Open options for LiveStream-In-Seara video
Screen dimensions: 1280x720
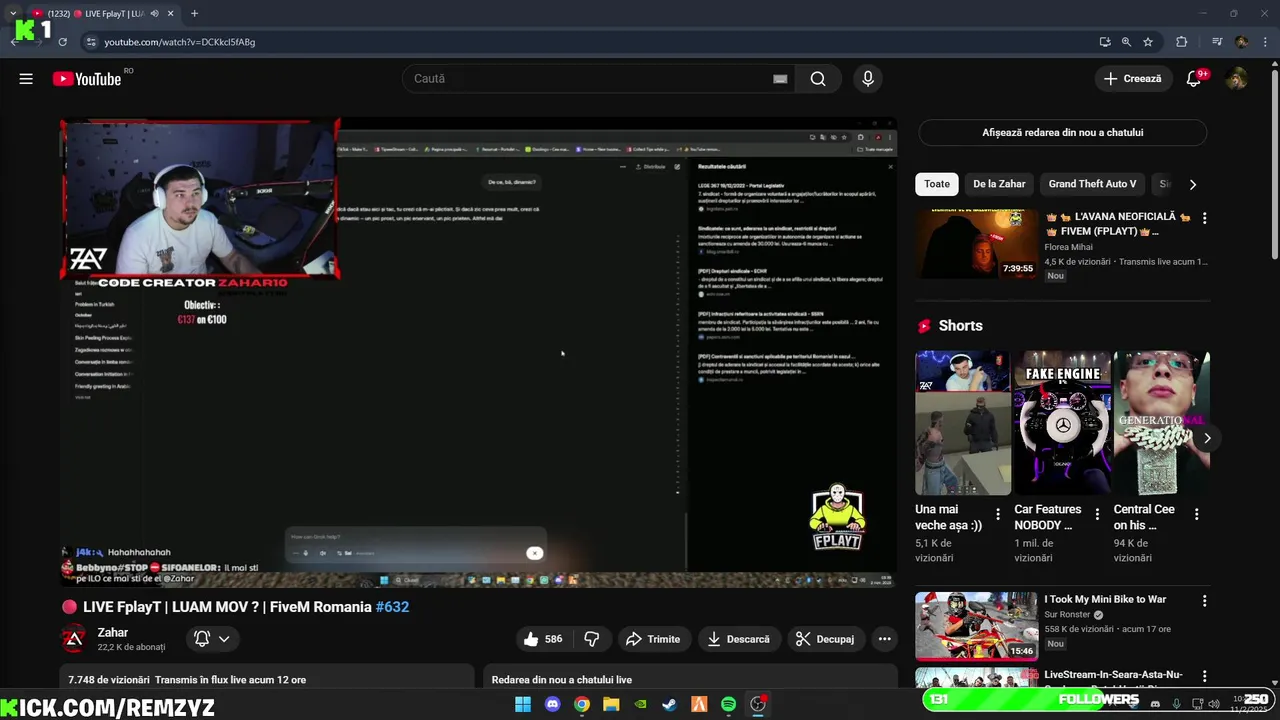(1204, 677)
